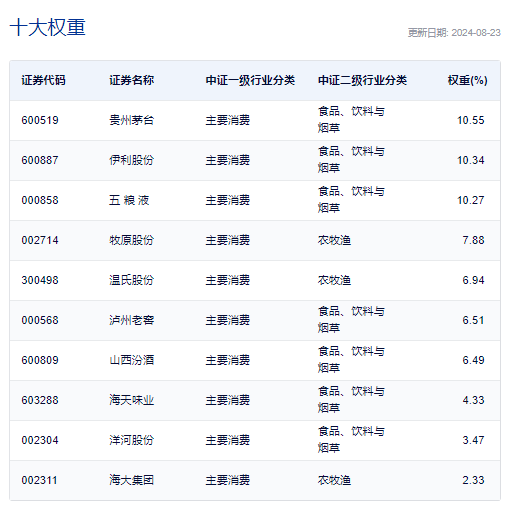
Task: Select the 农牧渔 cell for 温氏股份
Action: pyautogui.click(x=334, y=280)
